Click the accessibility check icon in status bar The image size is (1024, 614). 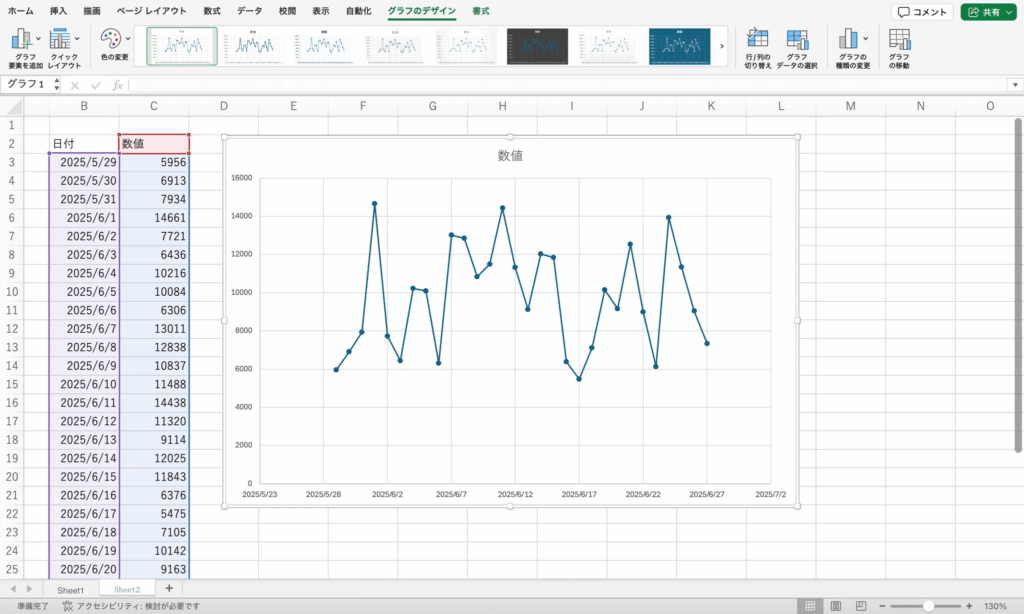pyautogui.click(x=67, y=606)
